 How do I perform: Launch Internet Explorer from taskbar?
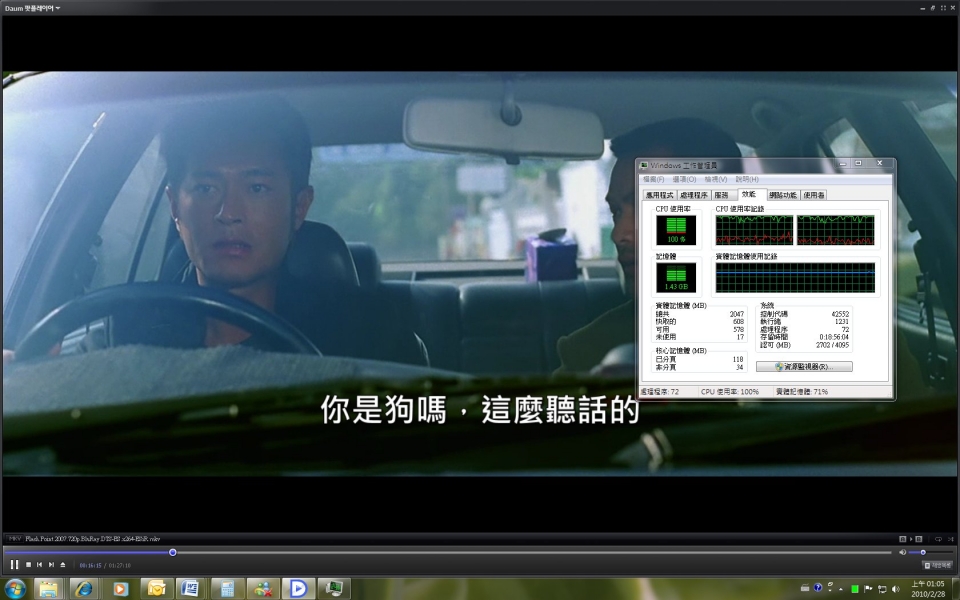(84, 589)
